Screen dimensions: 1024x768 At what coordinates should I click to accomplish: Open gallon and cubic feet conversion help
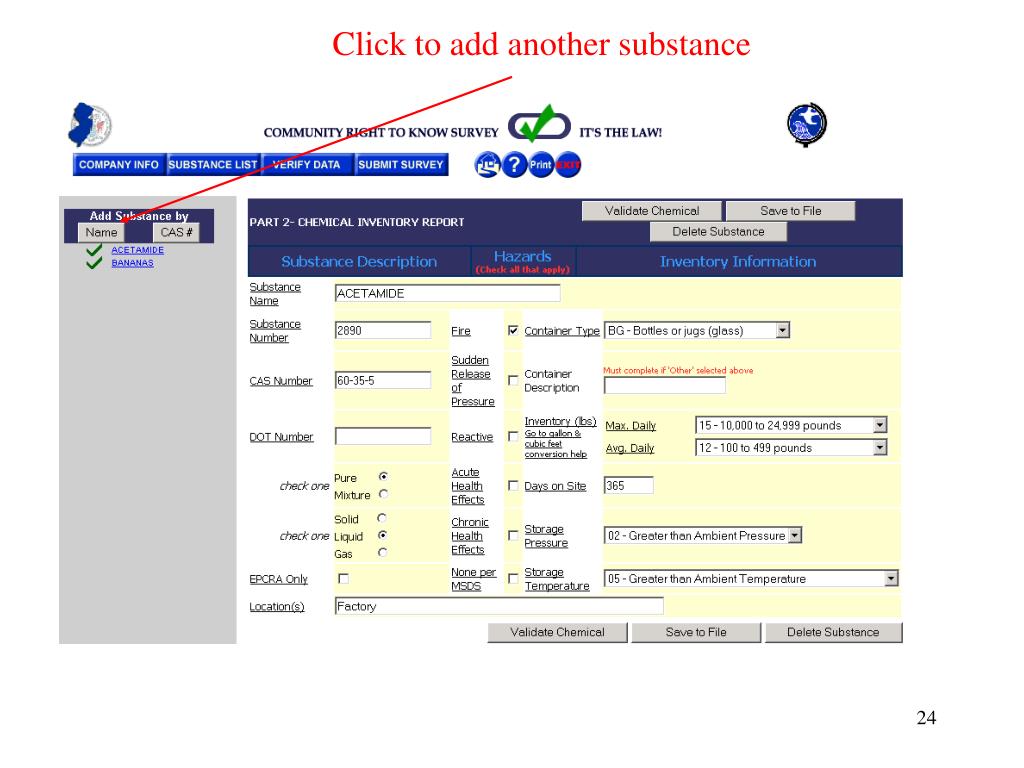(x=556, y=443)
